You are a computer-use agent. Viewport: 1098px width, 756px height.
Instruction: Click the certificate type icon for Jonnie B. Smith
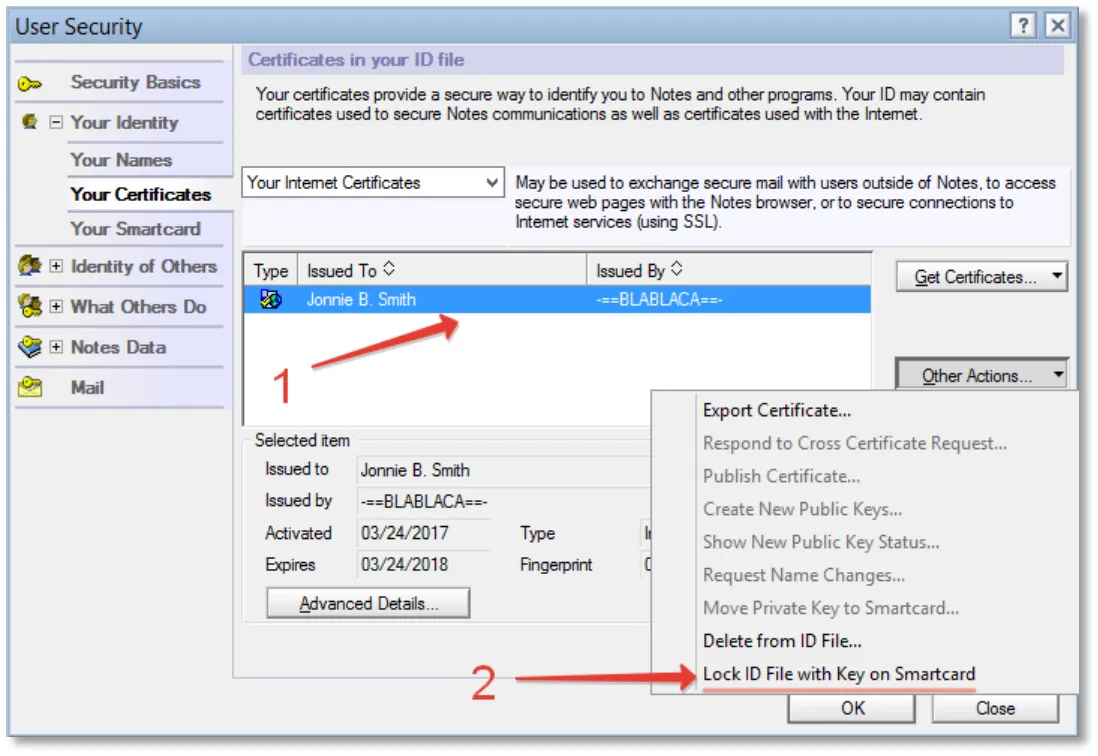coord(271,300)
